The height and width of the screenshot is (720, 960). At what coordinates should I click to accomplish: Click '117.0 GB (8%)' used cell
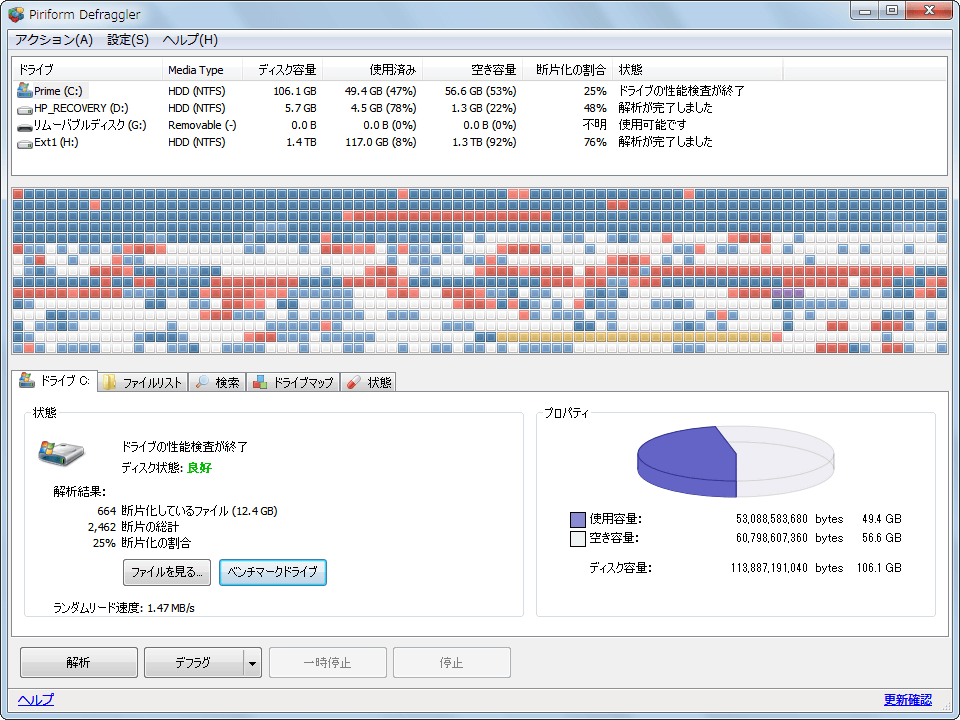pos(380,143)
